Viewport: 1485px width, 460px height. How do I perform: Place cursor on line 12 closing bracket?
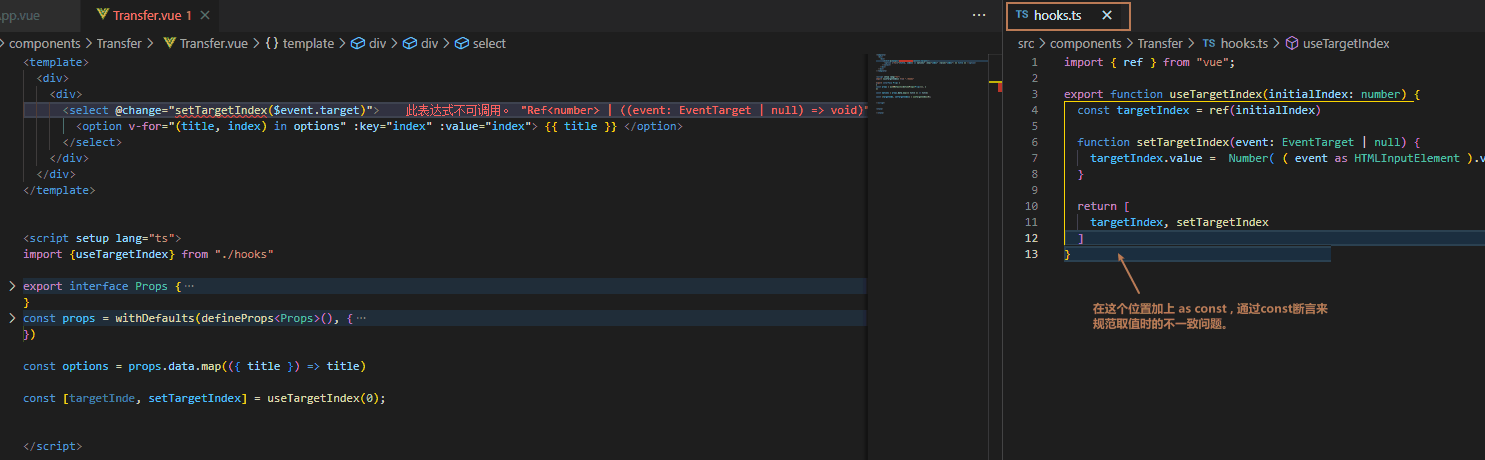pos(1081,239)
